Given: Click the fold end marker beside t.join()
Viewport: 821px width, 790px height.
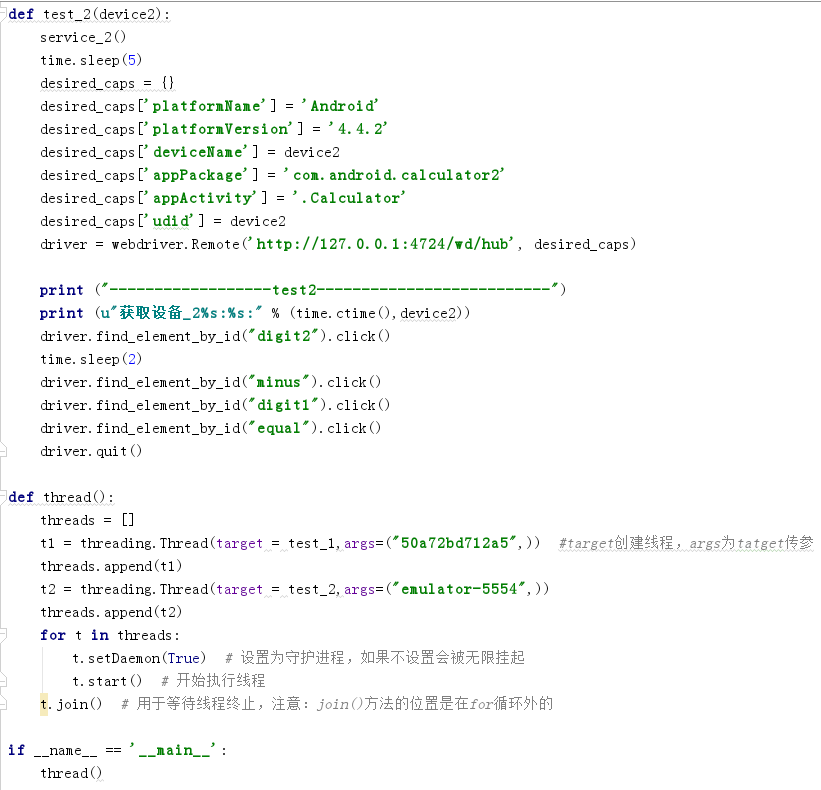Looking at the screenshot, I should (3, 704).
